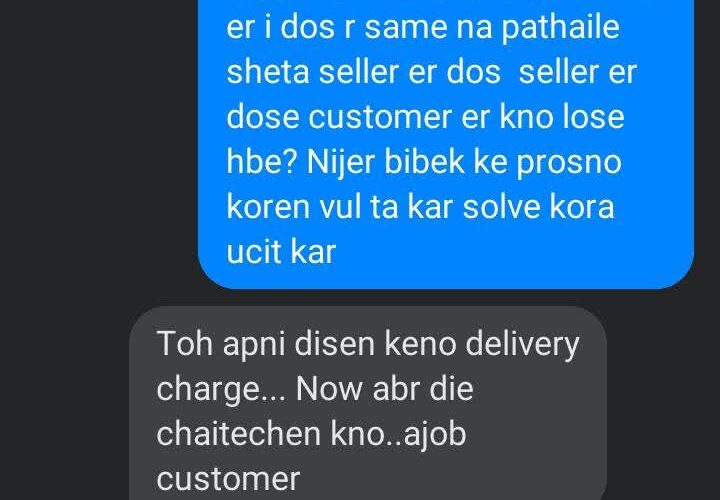The height and width of the screenshot is (500, 720).
Task: Tap the text "ucit kar" at bubble end
Action: click(281, 252)
